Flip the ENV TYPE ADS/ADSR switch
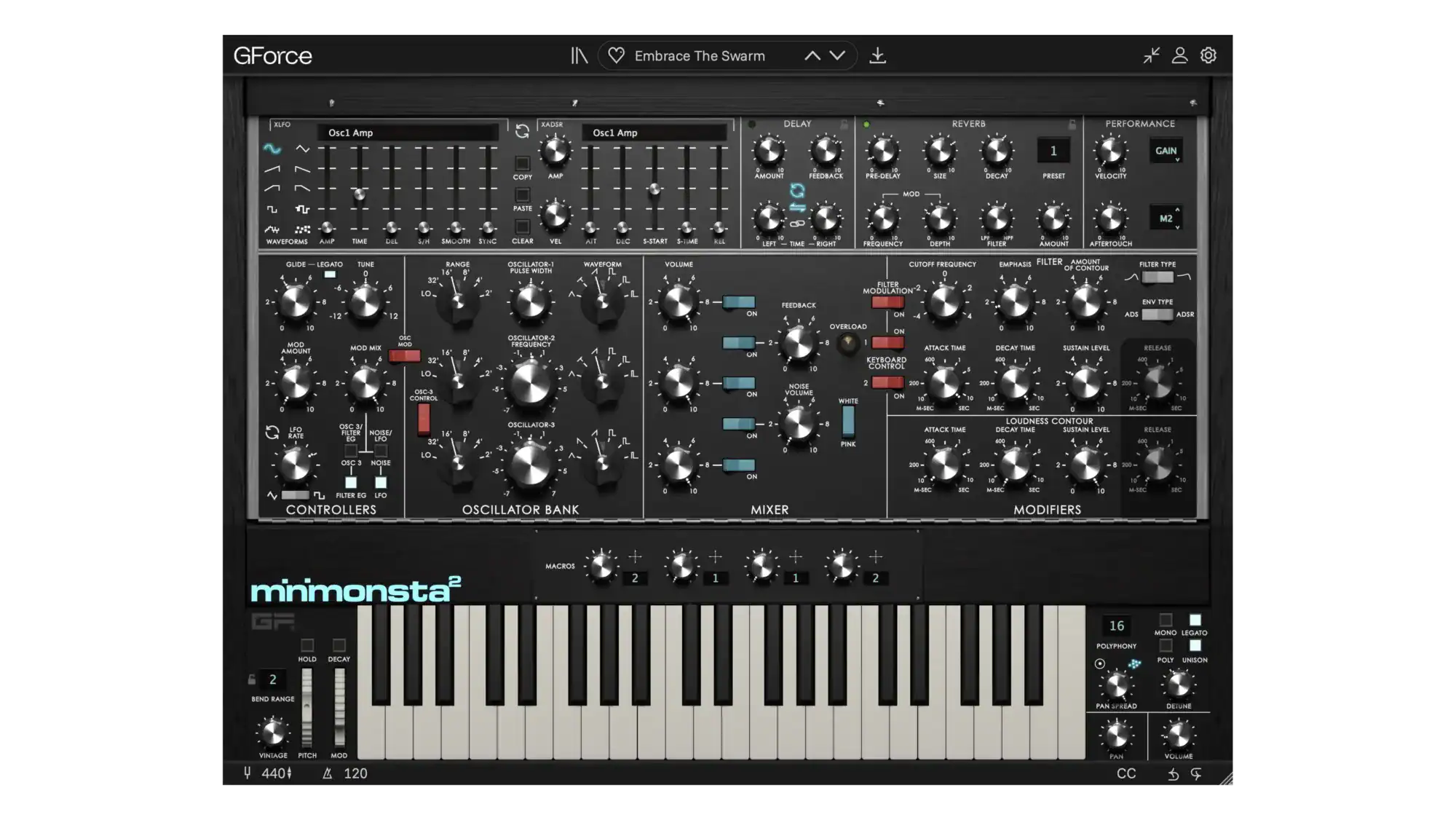Viewport: 1456px width, 820px height. 1158,315
